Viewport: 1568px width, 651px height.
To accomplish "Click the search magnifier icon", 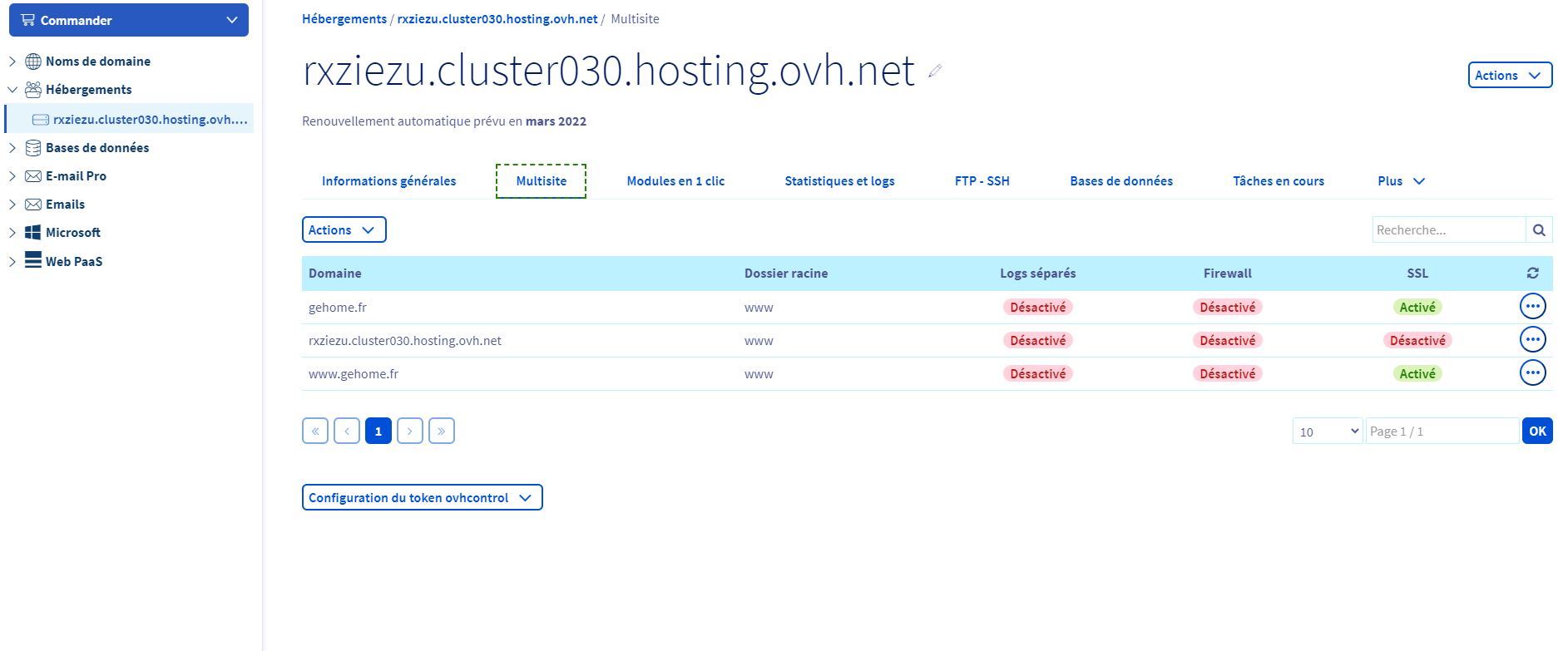I will click(x=1539, y=230).
